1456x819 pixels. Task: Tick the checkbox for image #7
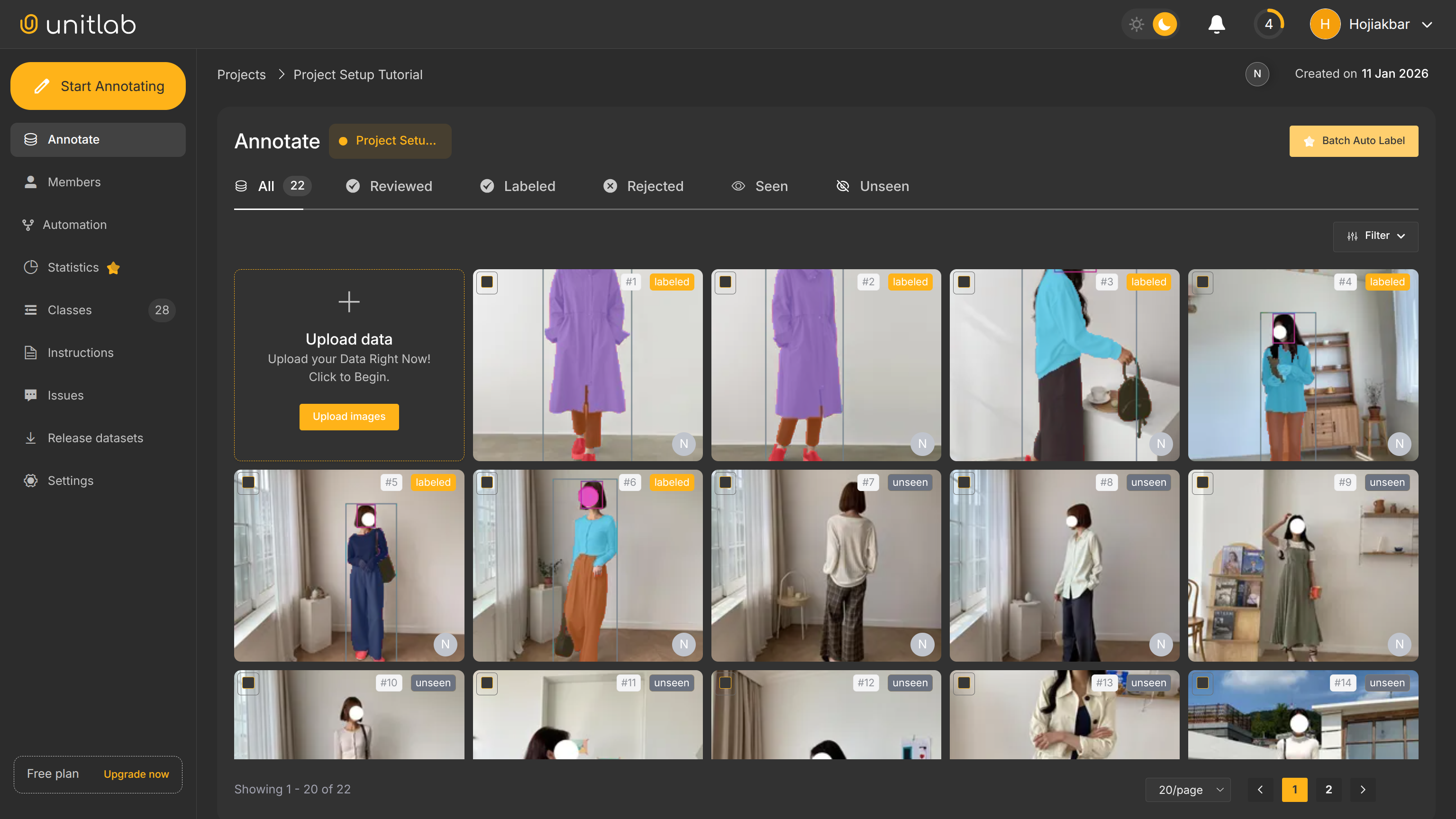(725, 482)
